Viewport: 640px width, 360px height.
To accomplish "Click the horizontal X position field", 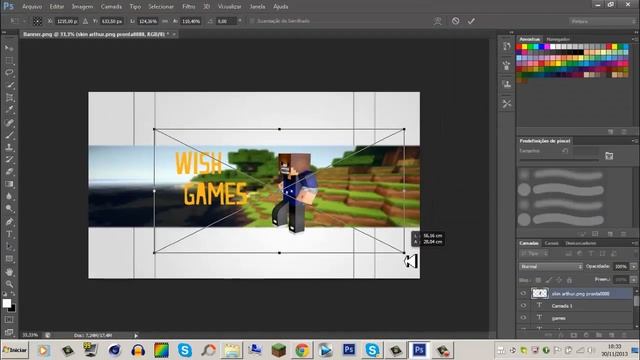I will [67, 21].
